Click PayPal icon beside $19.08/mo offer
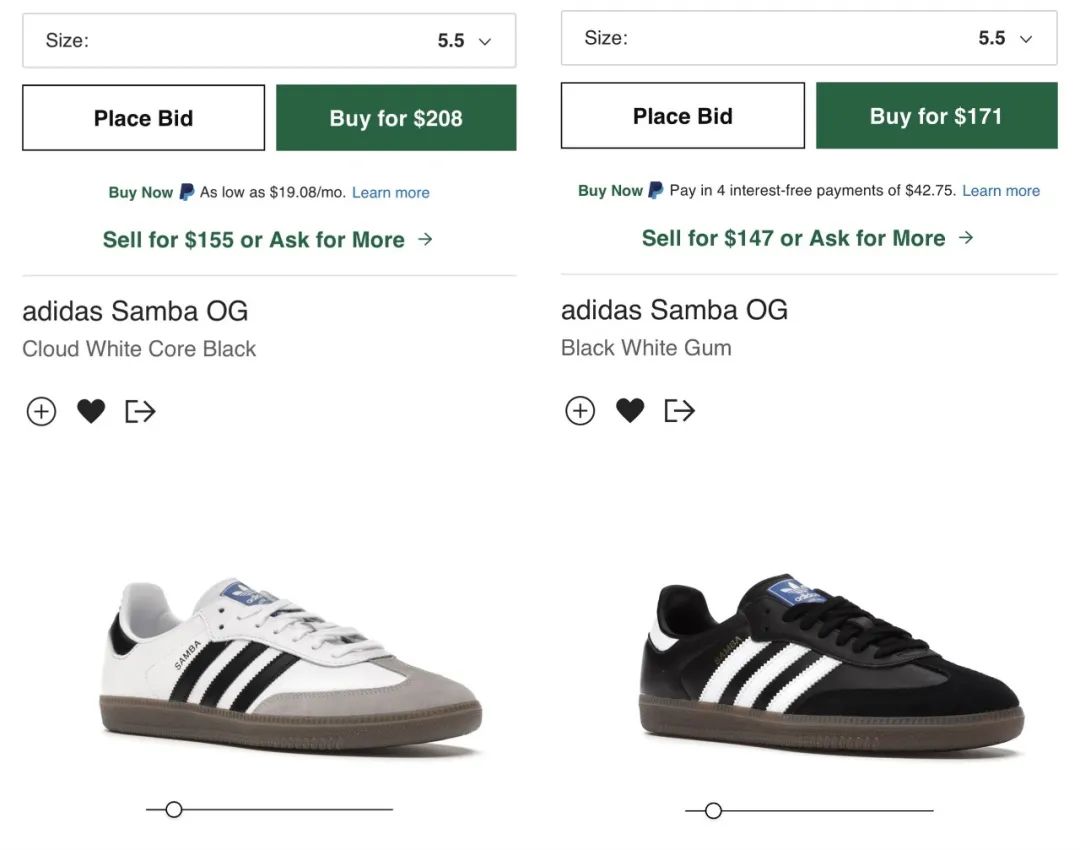The height and width of the screenshot is (850, 1080). [x=187, y=192]
